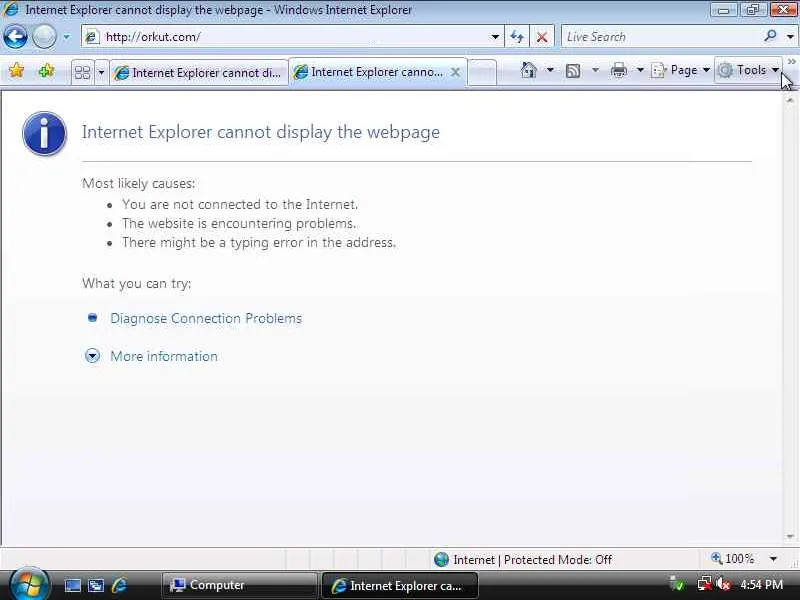Expand the address bar history dropdown

(495, 37)
